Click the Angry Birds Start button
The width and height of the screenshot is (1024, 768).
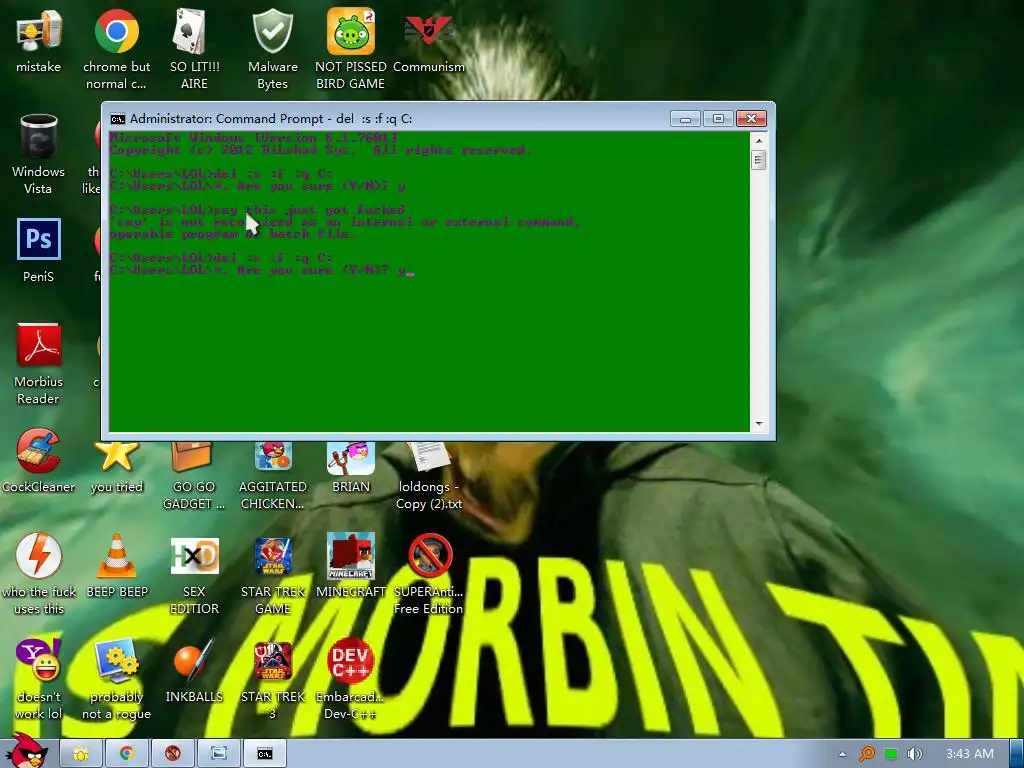(x=27, y=751)
